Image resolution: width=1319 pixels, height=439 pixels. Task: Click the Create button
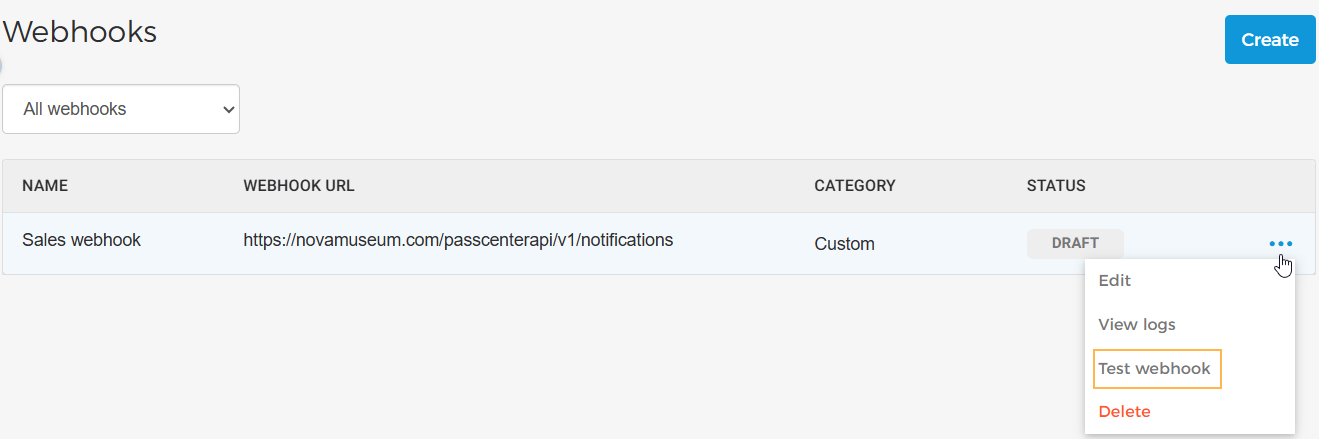click(1269, 40)
